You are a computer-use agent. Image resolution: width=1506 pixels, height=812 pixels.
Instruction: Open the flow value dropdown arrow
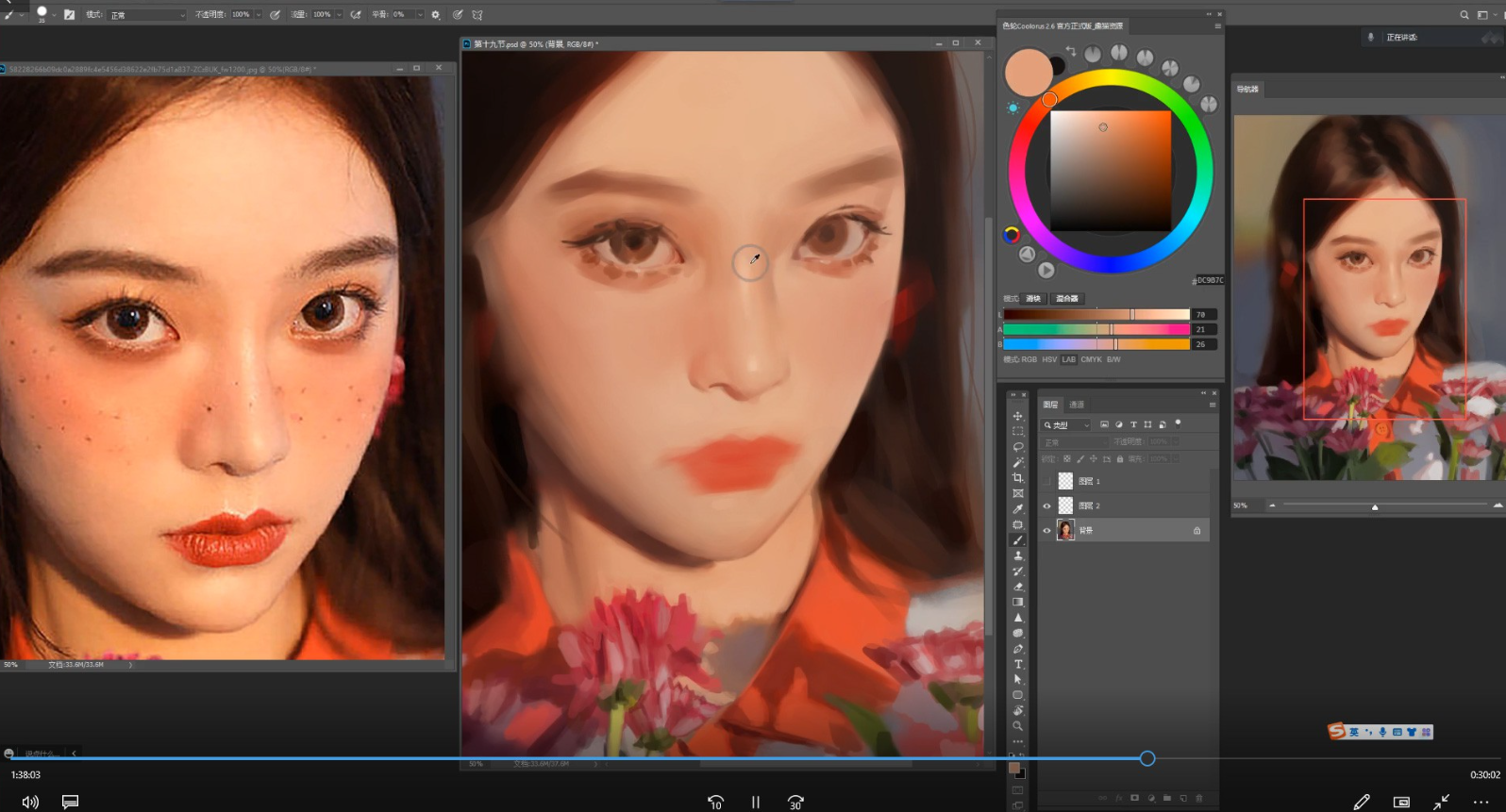[x=339, y=15]
